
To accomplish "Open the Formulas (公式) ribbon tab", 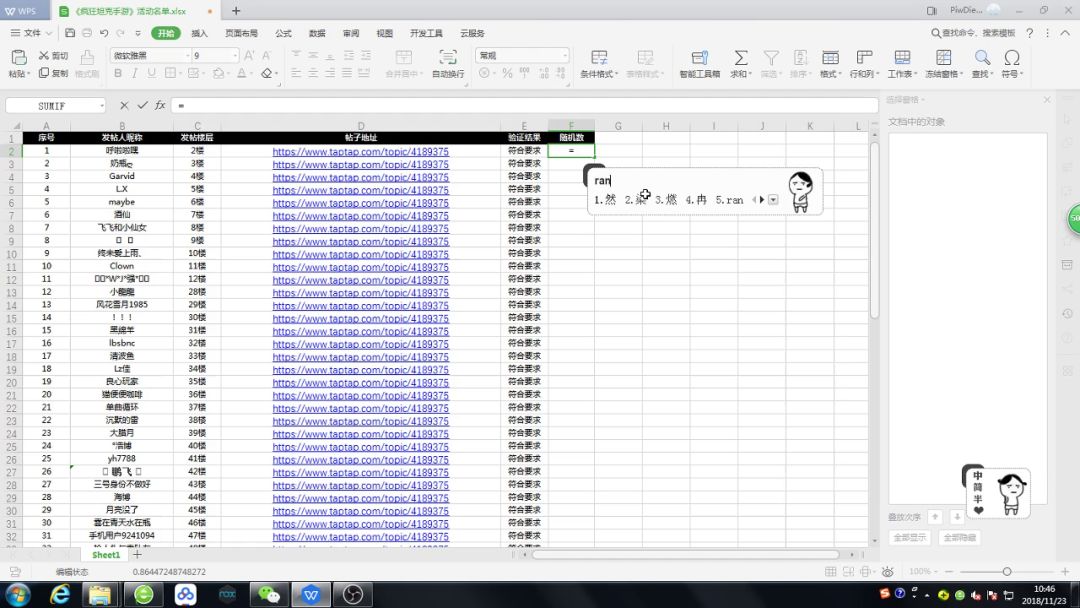I will pos(283,33).
